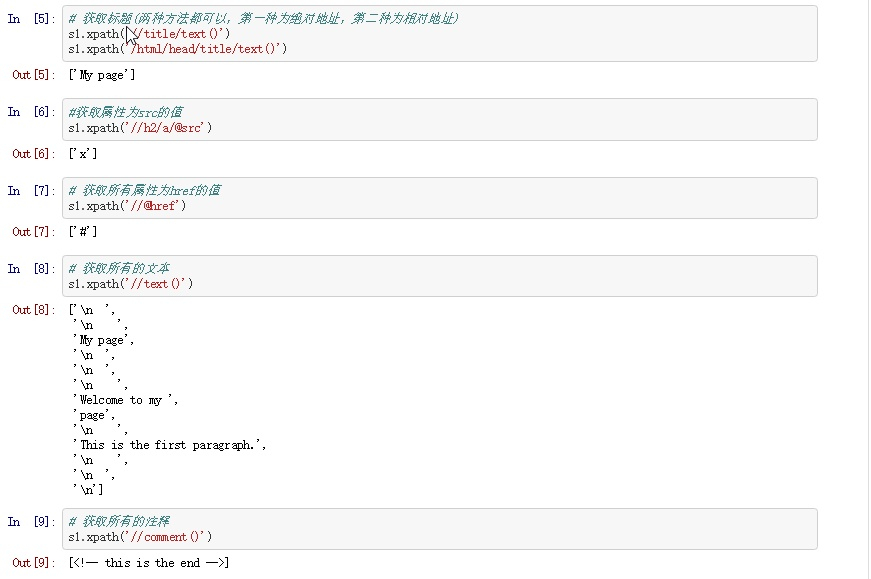Click the Out[8] output prompt to collapse output
The width and height of the screenshot is (871, 579).
click(x=33, y=310)
